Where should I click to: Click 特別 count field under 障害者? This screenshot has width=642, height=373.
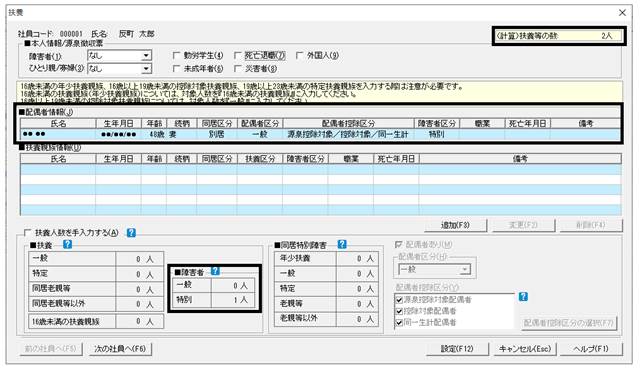tap(232, 300)
